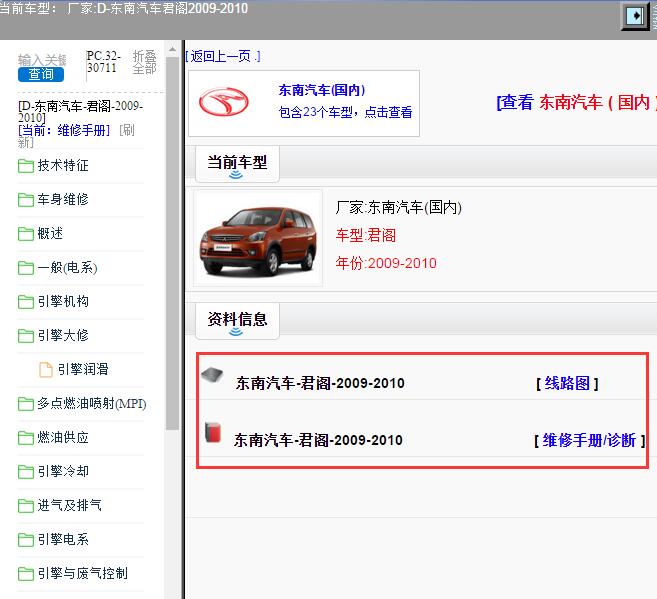Select the 当前车型 tab
657x599 pixels.
[x=237, y=164]
